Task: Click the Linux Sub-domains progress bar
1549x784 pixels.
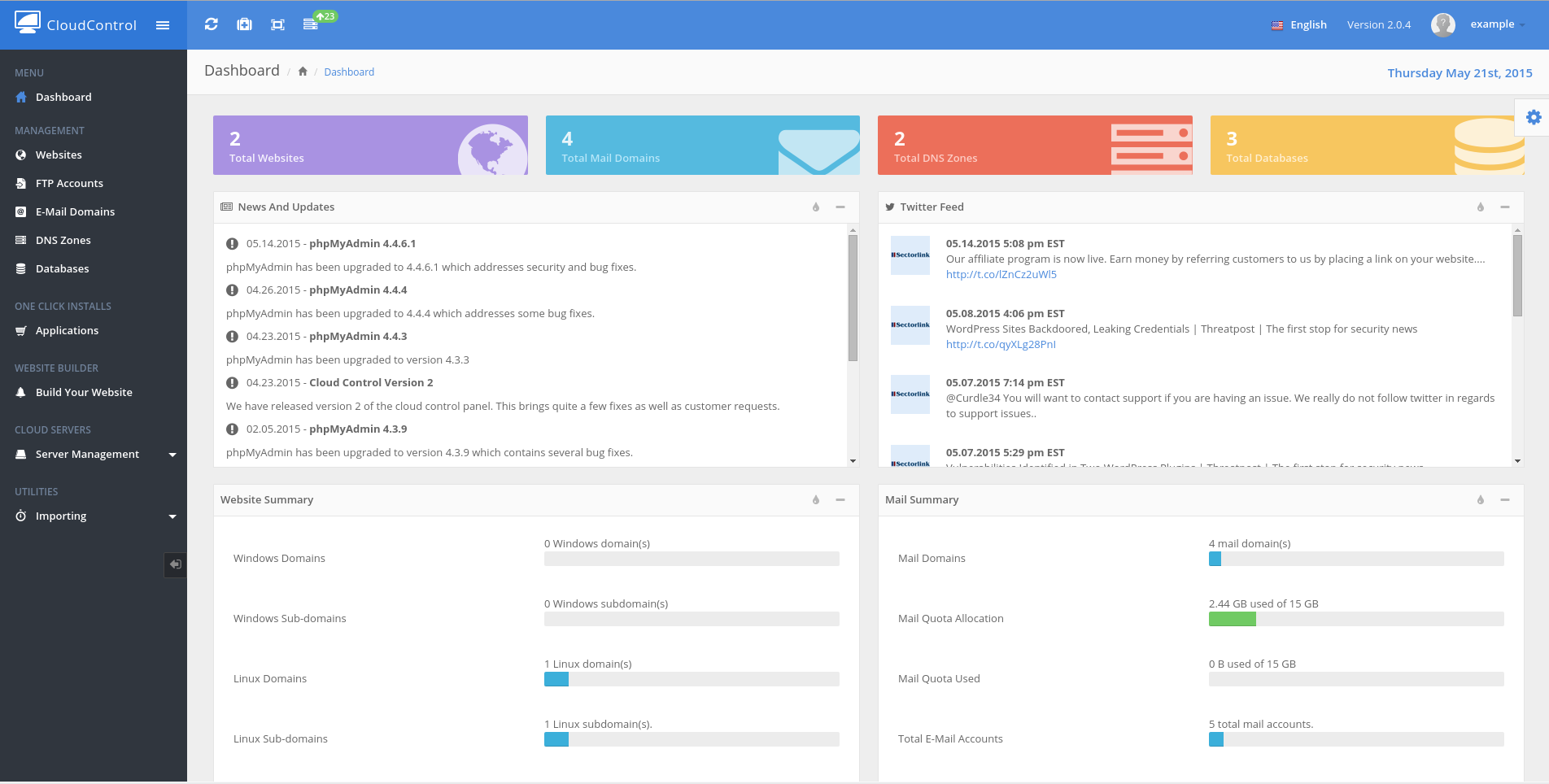Action: coord(692,739)
